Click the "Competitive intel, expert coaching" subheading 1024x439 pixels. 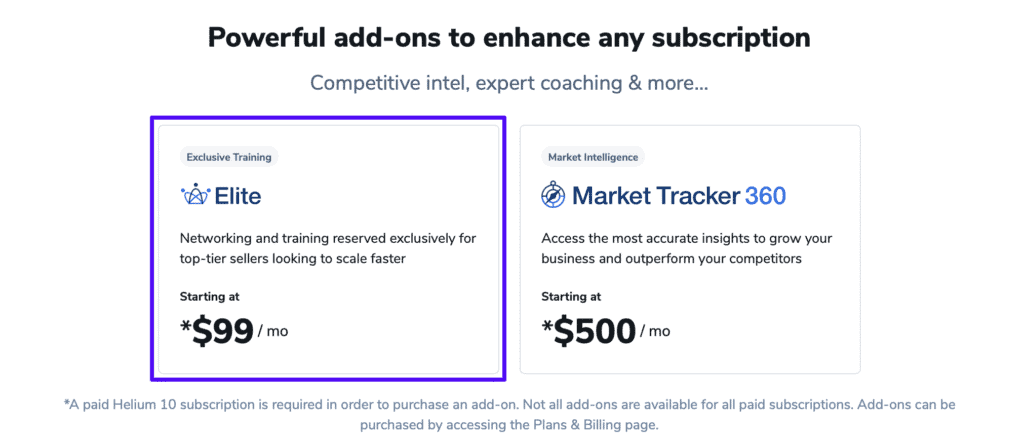click(509, 83)
